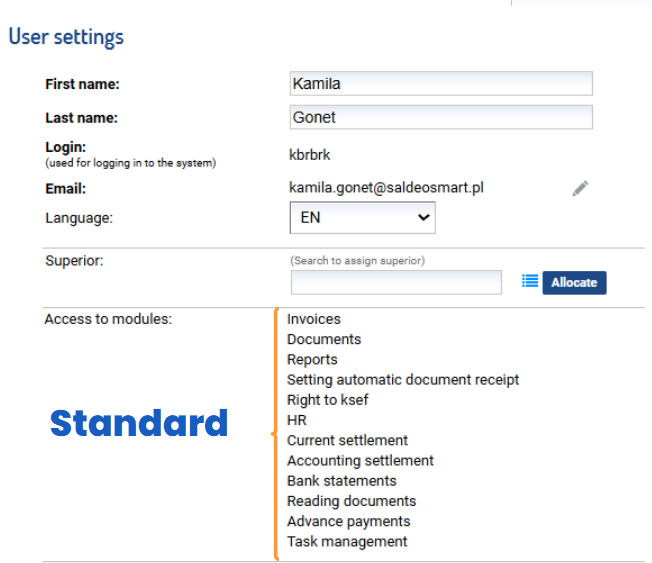Click the Last name field containing Gonet
Screen dimensions: 652x563
[441, 117]
